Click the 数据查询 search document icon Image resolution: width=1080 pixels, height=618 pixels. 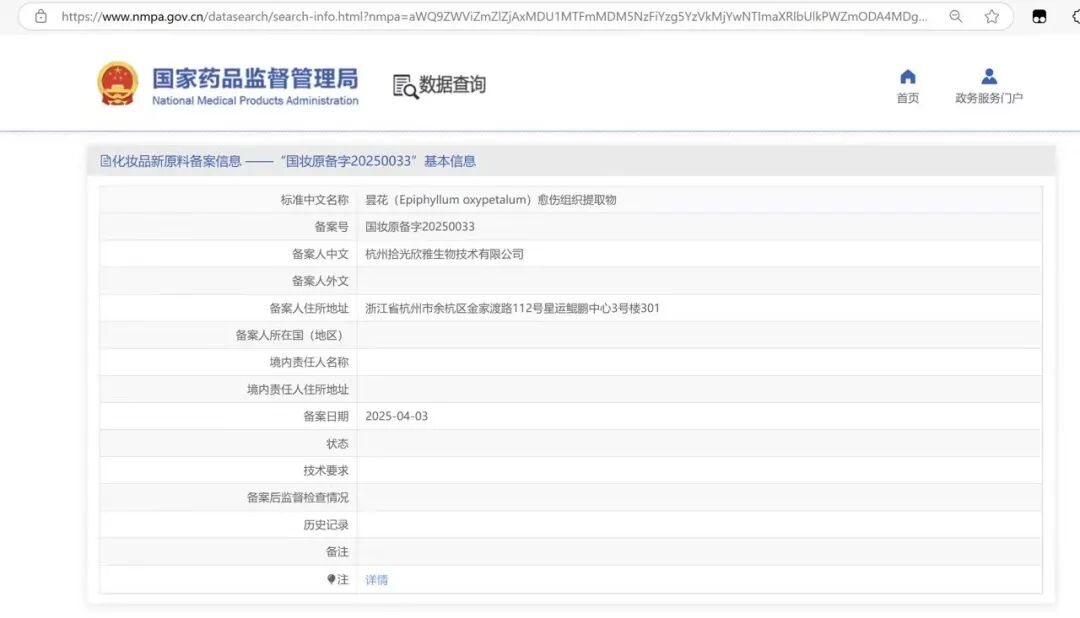click(405, 87)
